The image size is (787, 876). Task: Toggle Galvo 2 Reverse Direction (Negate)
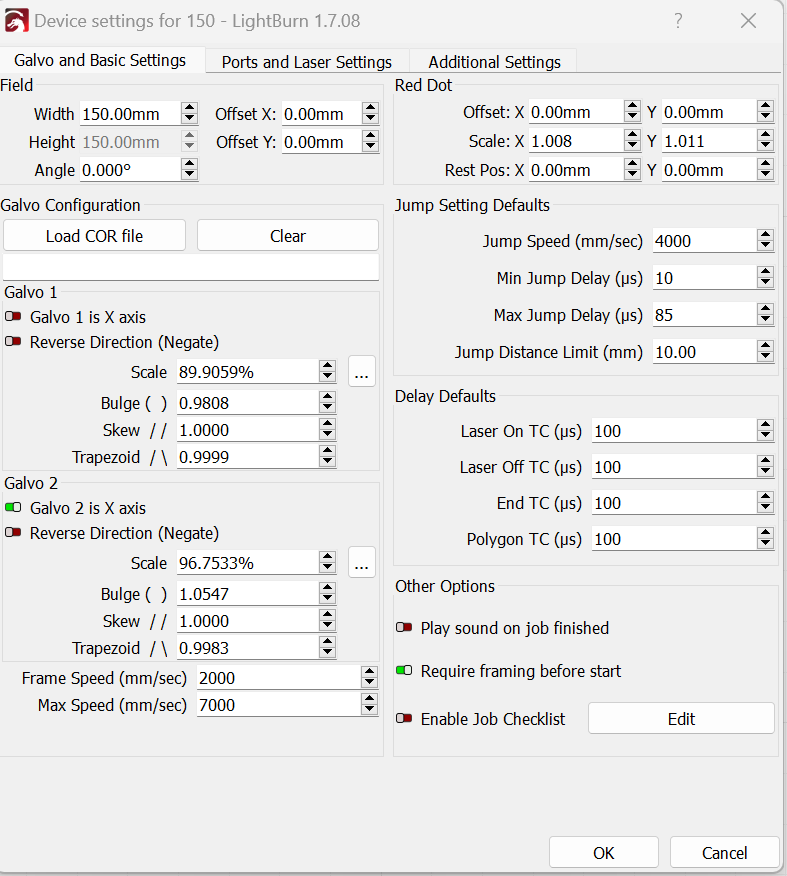point(13,532)
